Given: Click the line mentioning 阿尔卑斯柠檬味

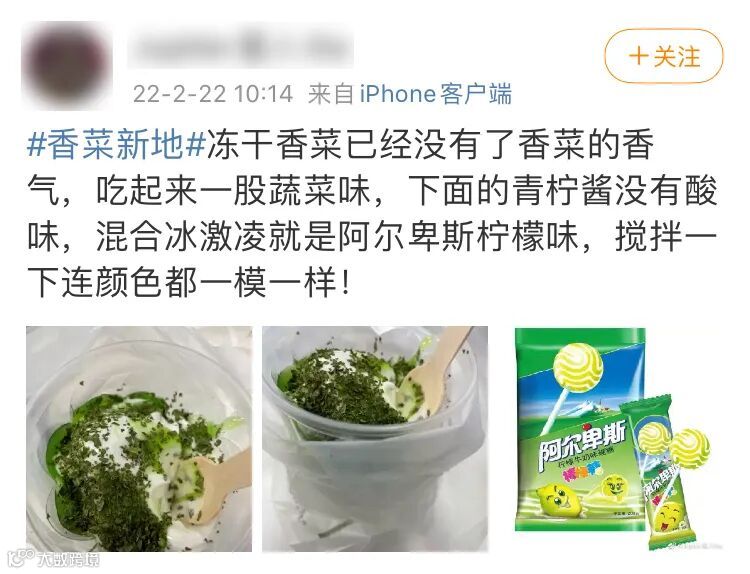Looking at the screenshot, I should (x=372, y=238).
